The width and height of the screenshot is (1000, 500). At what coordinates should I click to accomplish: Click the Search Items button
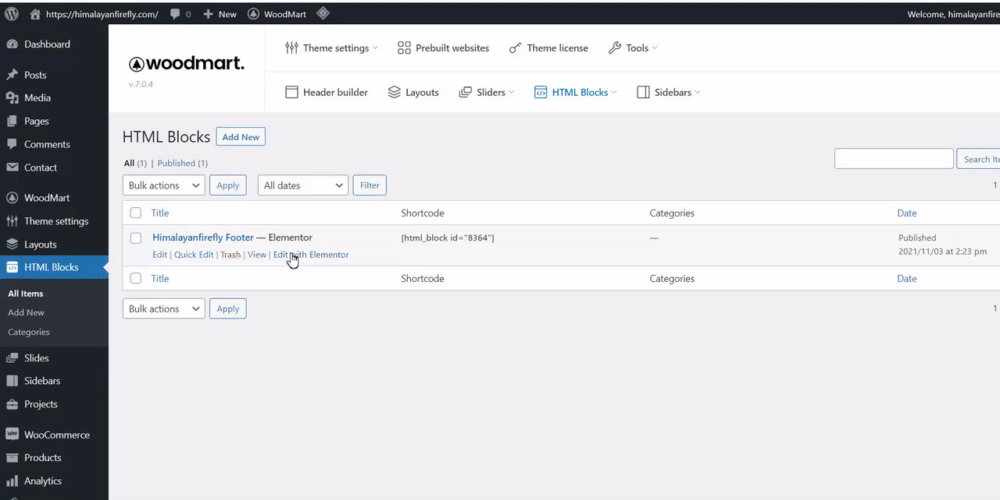979,159
